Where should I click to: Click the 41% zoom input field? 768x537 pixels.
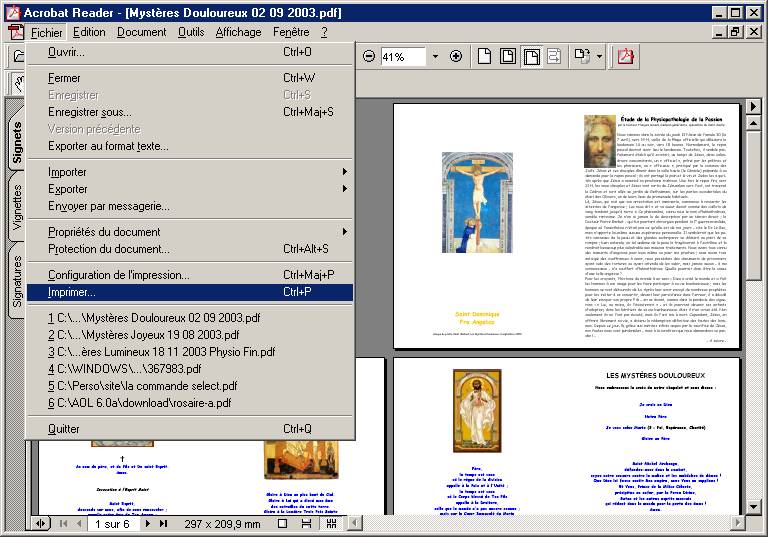point(403,57)
